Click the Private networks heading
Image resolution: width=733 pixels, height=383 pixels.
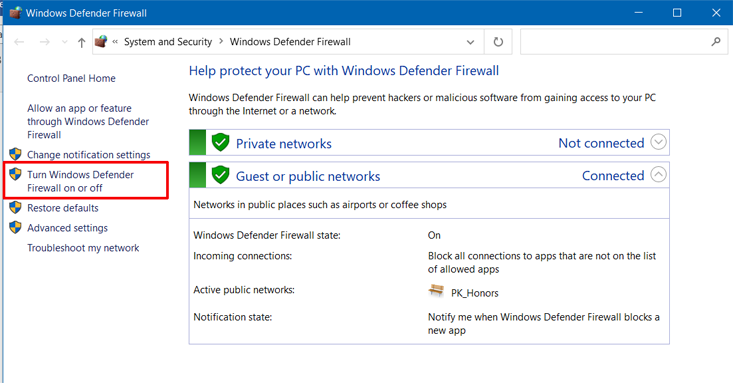tap(284, 144)
